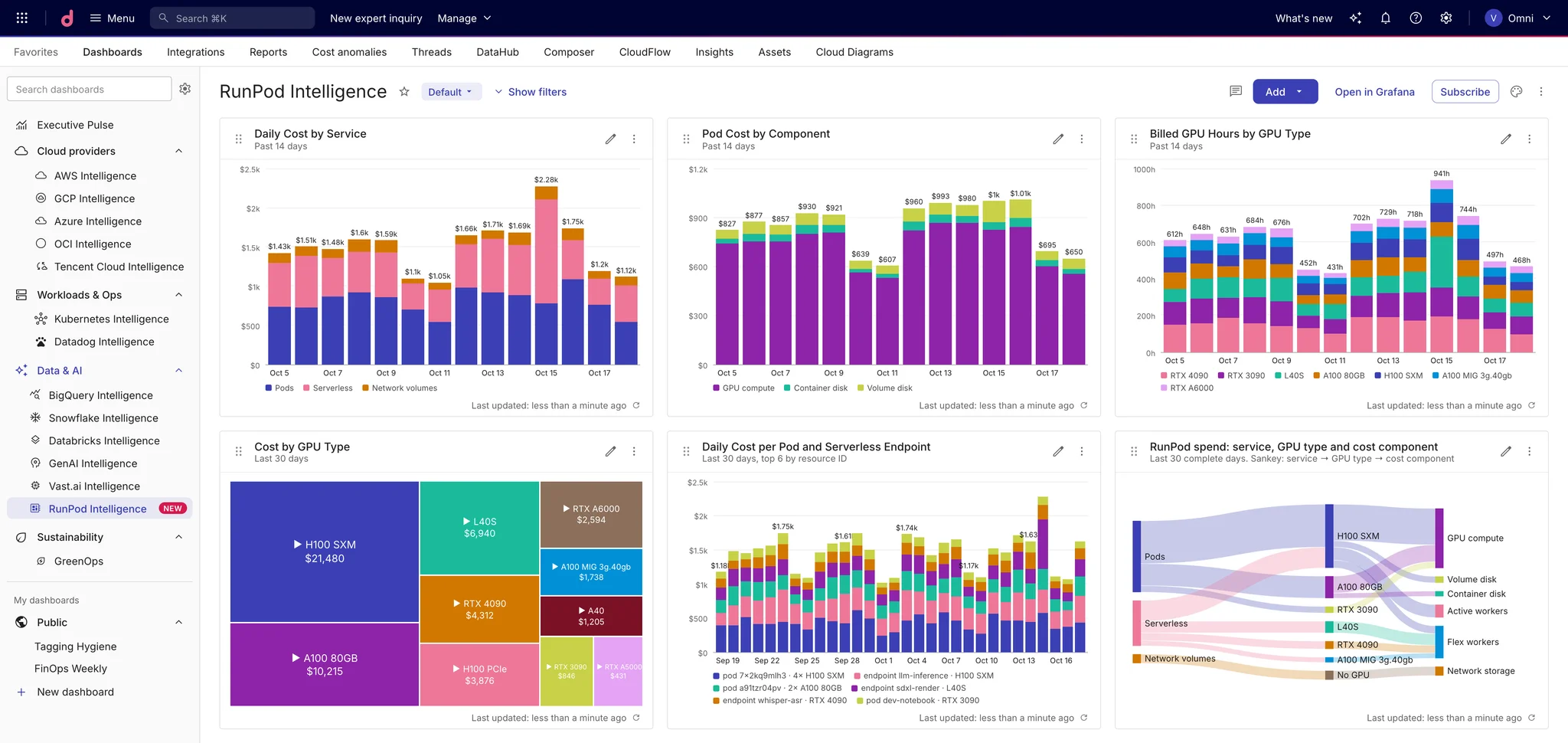Open the dashboard in Grafana
The height and width of the screenshot is (743, 1568).
click(x=1374, y=92)
